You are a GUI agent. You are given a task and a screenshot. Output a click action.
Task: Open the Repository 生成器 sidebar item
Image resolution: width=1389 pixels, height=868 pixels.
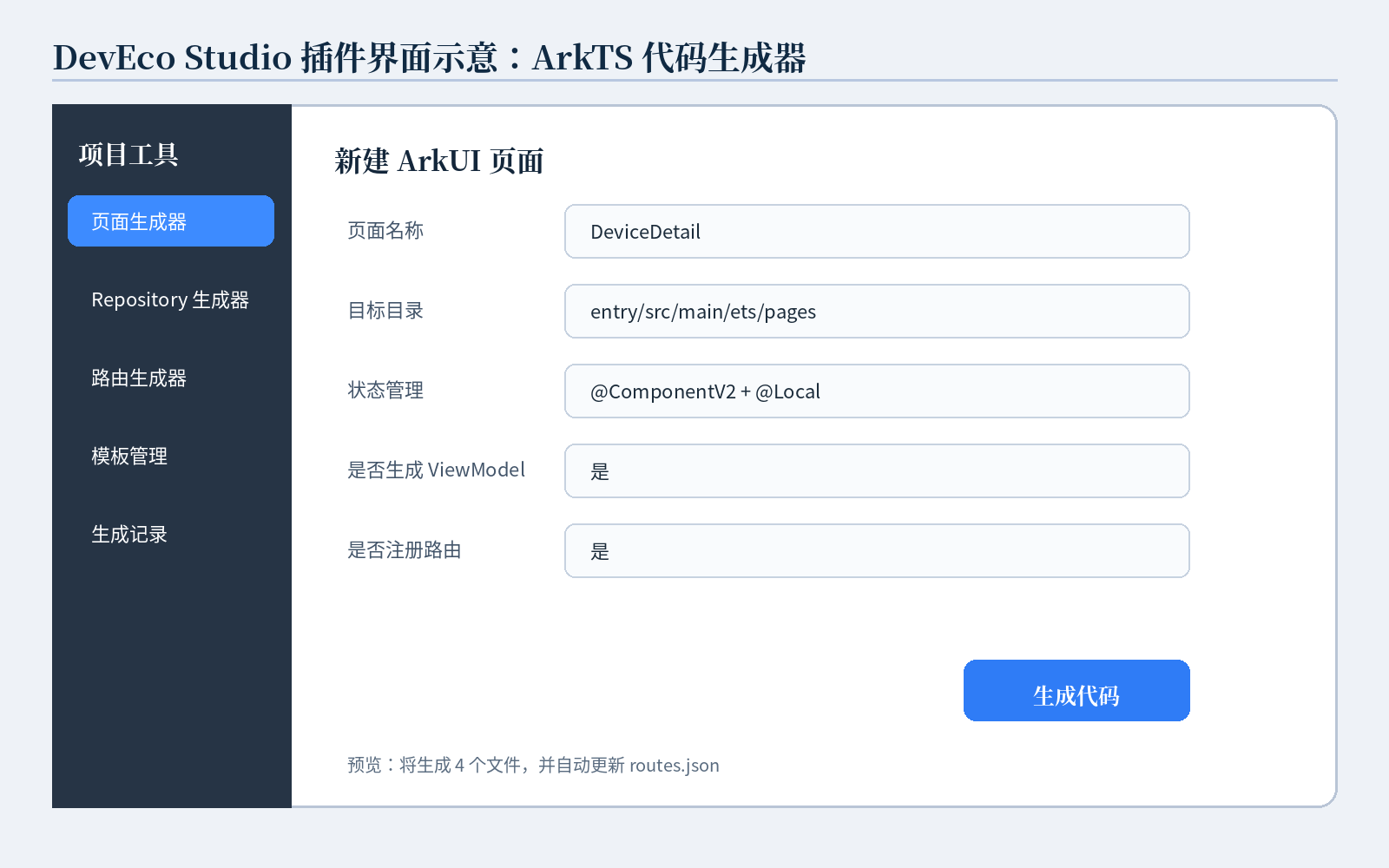171,299
